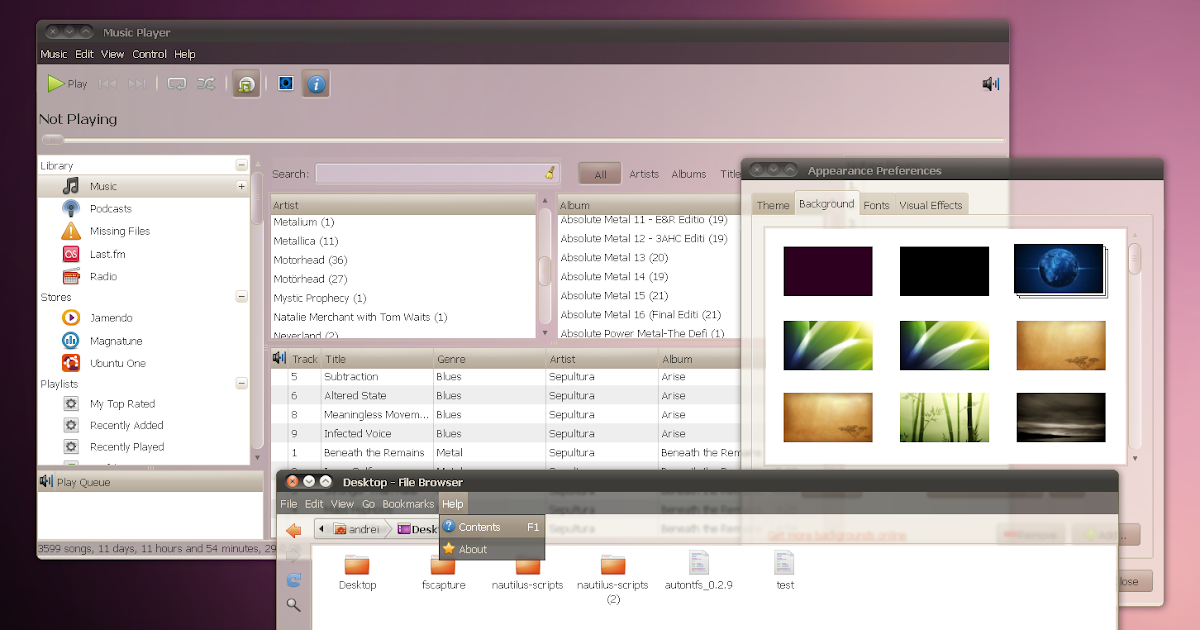Click the blue visualization icon in the toolbar
This screenshot has width=1200, height=630.
click(x=285, y=83)
